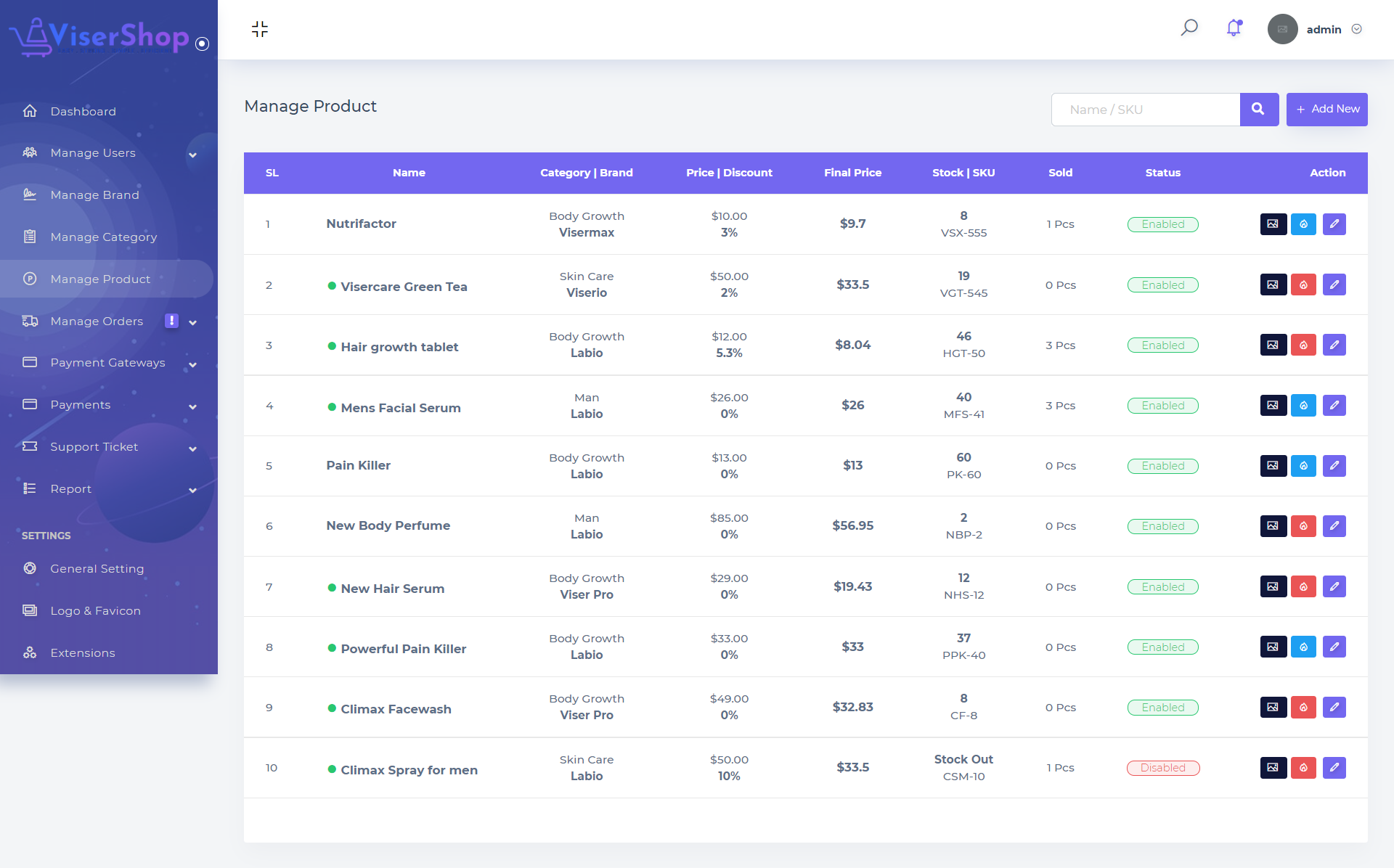
Task: Exit fullscreen using the compress icon
Action: [260, 29]
